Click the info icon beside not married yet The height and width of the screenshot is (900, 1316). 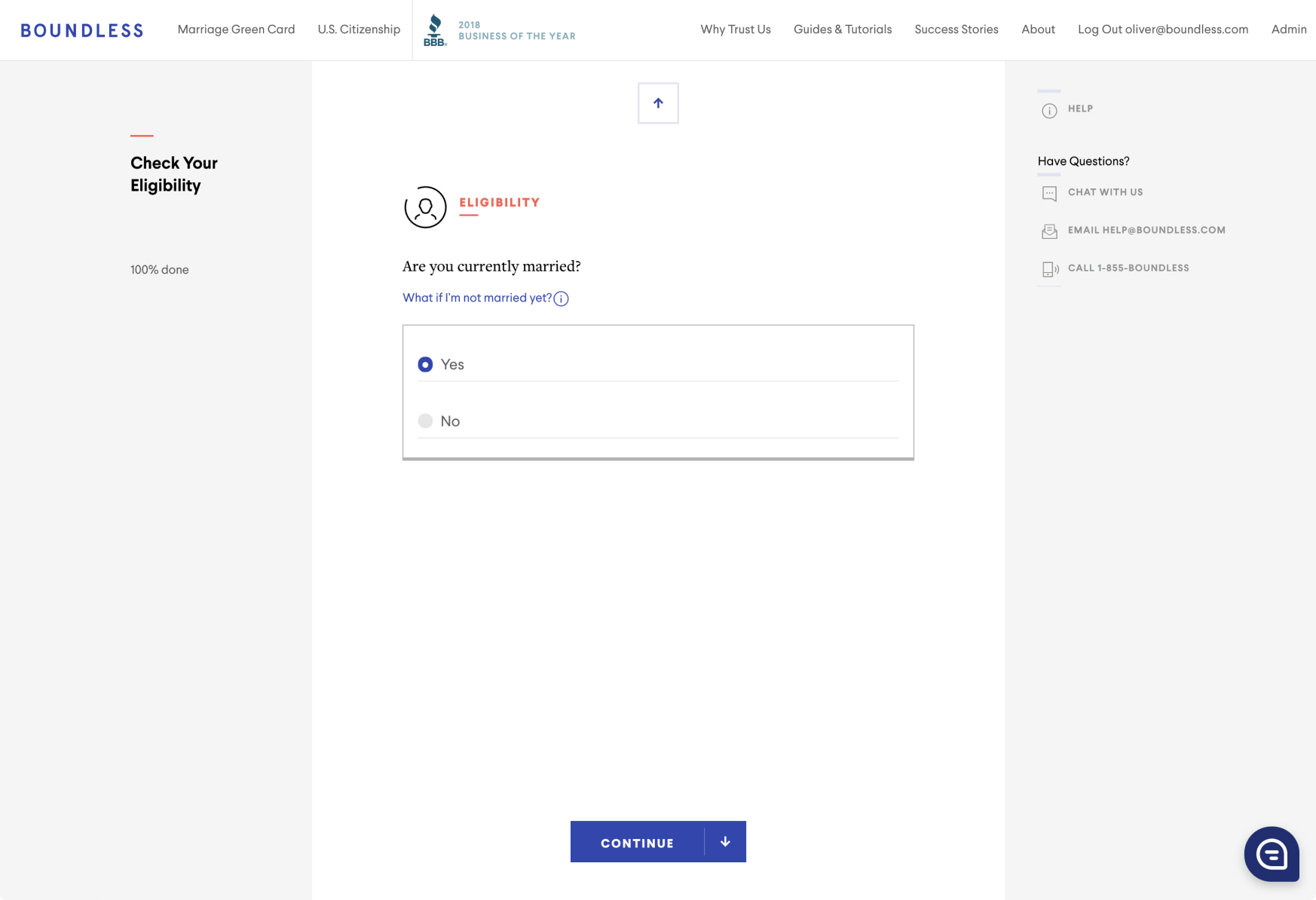(561, 298)
